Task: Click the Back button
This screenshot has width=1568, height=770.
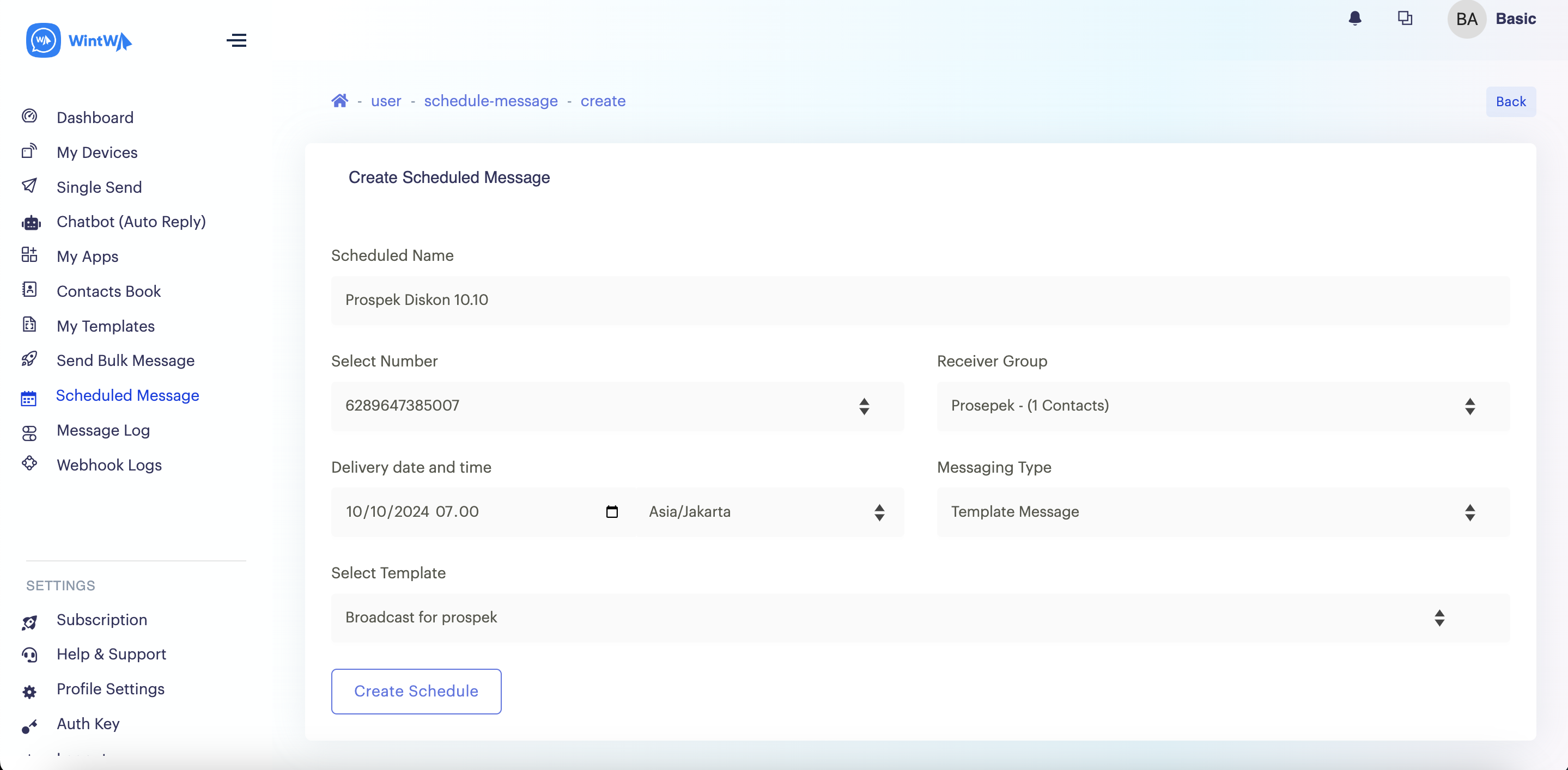Action: point(1510,102)
